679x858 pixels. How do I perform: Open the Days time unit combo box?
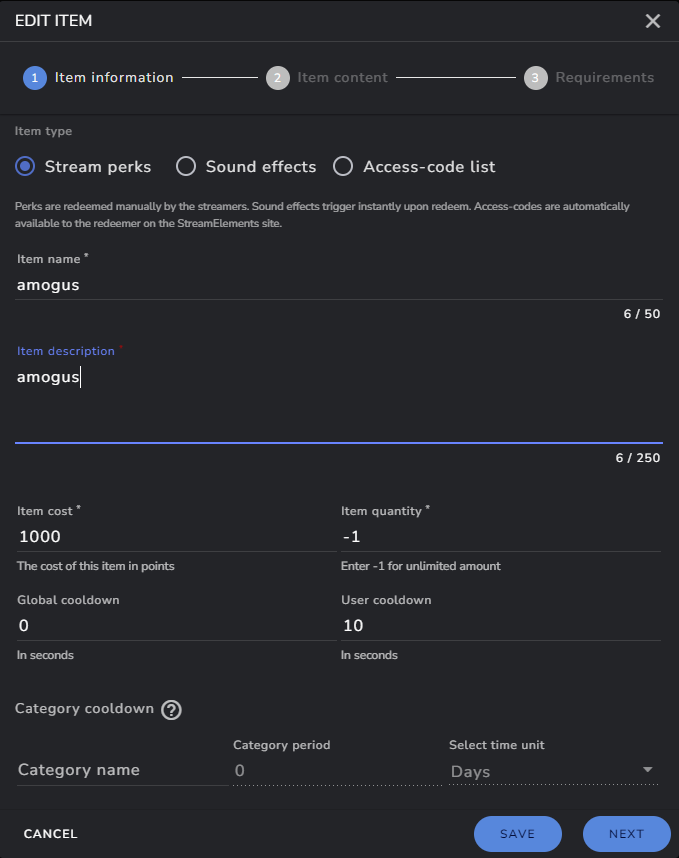coord(553,771)
